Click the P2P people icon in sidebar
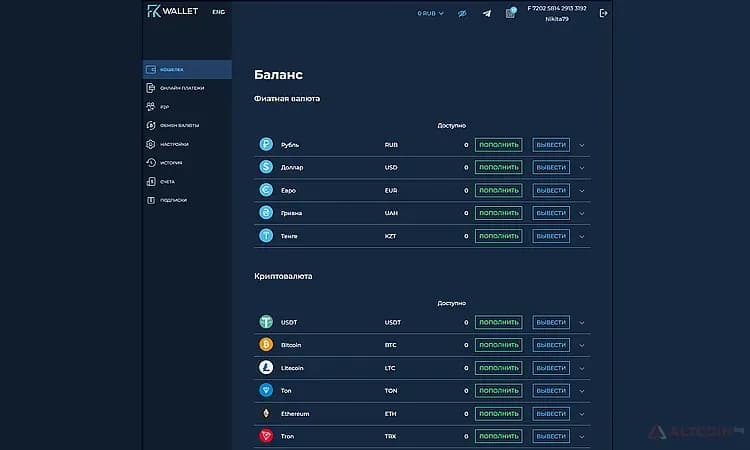750x450 pixels. click(151, 106)
